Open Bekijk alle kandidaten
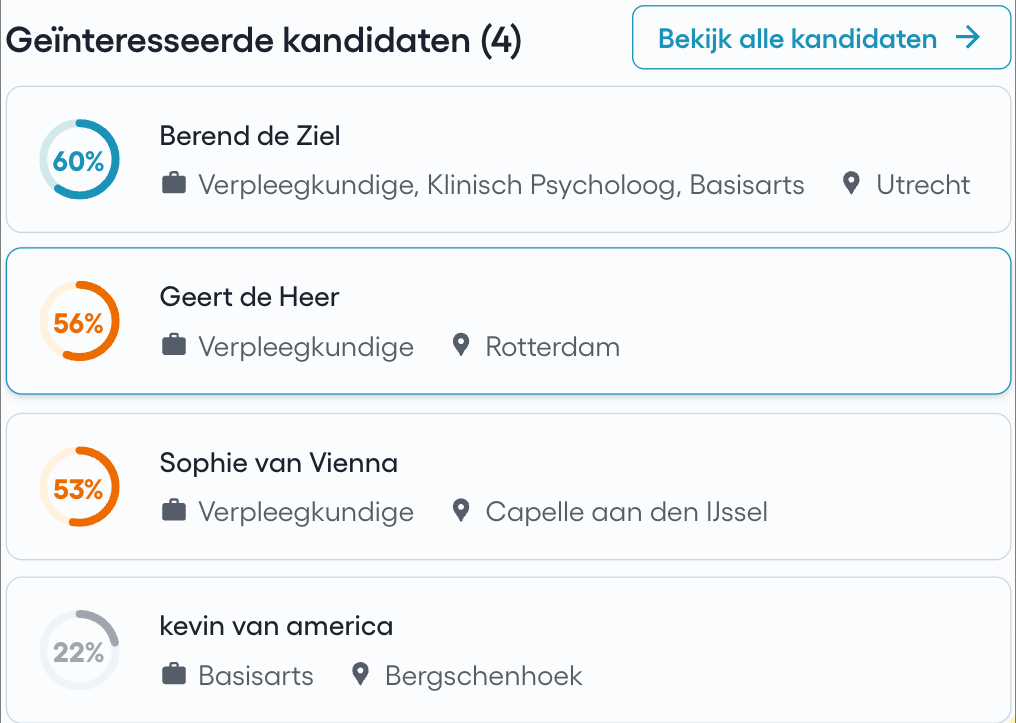Image resolution: width=1016 pixels, height=723 pixels. (820, 37)
